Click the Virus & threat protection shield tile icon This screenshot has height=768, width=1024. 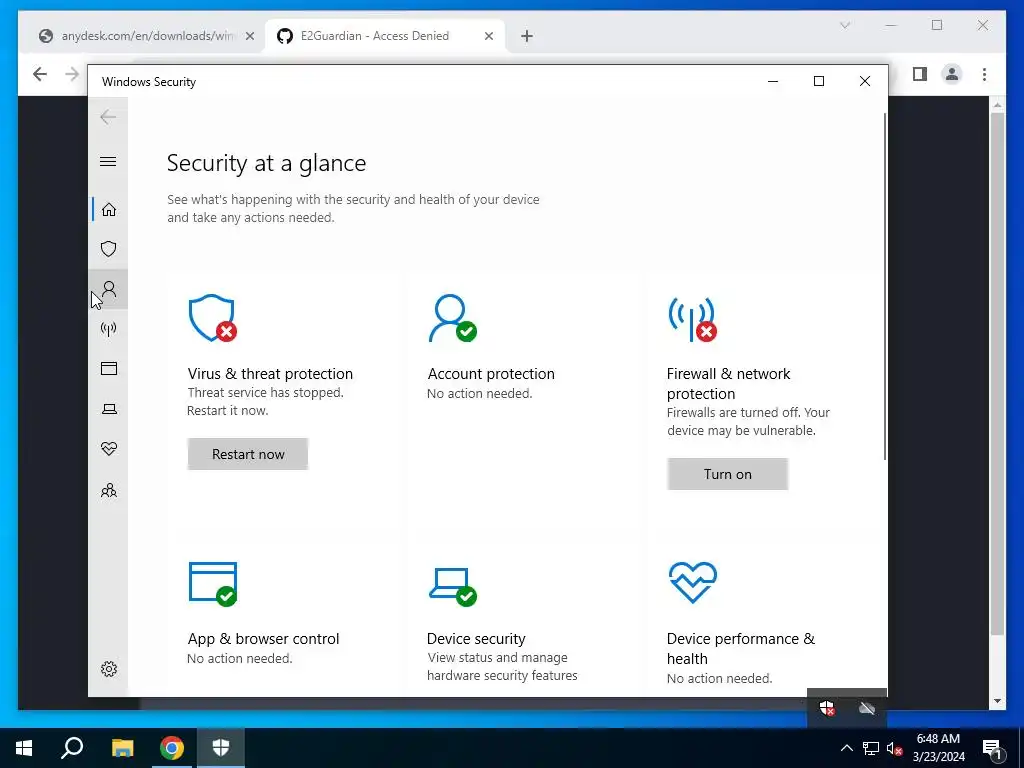(212, 318)
